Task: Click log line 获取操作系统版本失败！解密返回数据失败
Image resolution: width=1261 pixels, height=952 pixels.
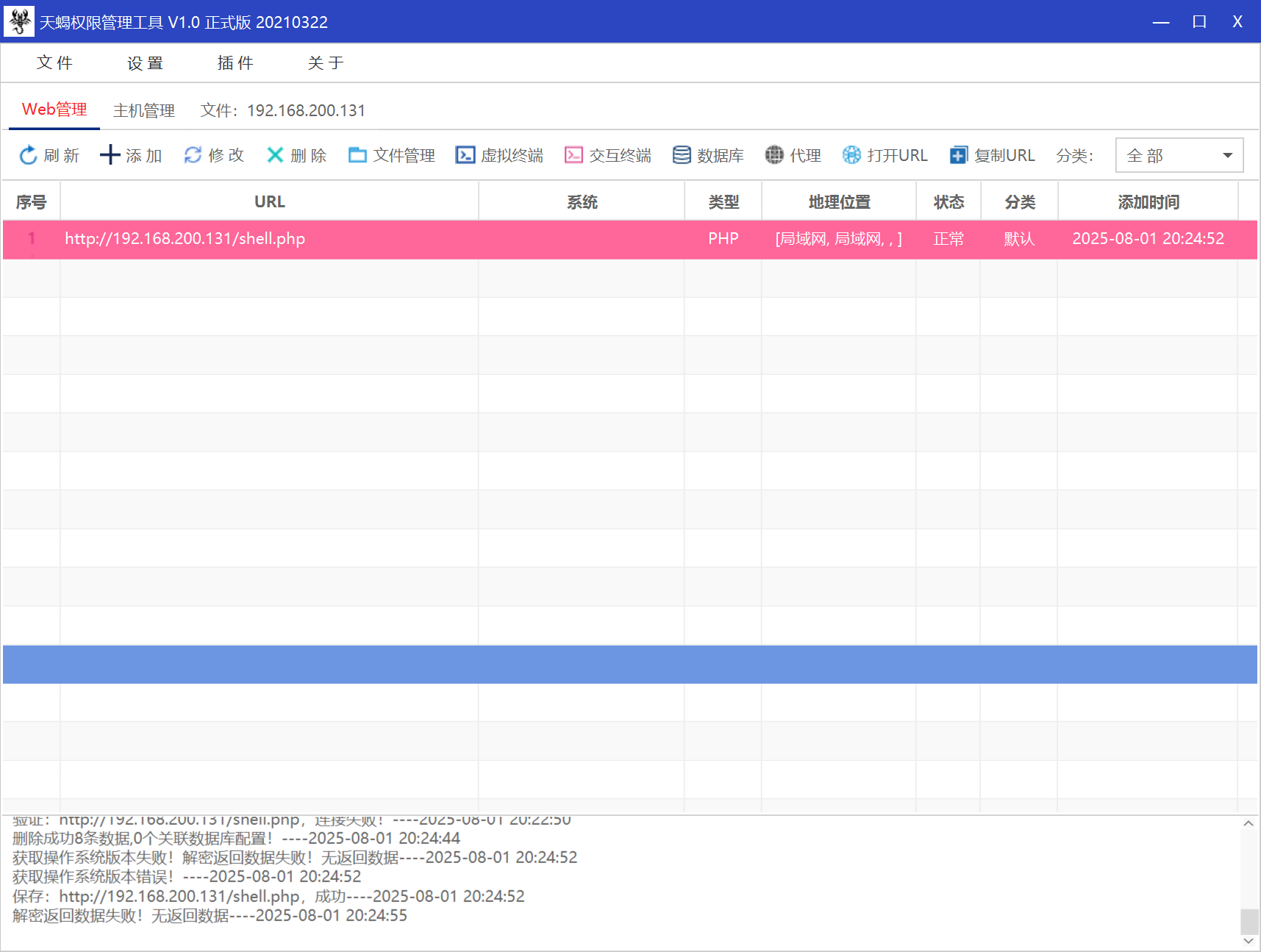Action: [295, 857]
